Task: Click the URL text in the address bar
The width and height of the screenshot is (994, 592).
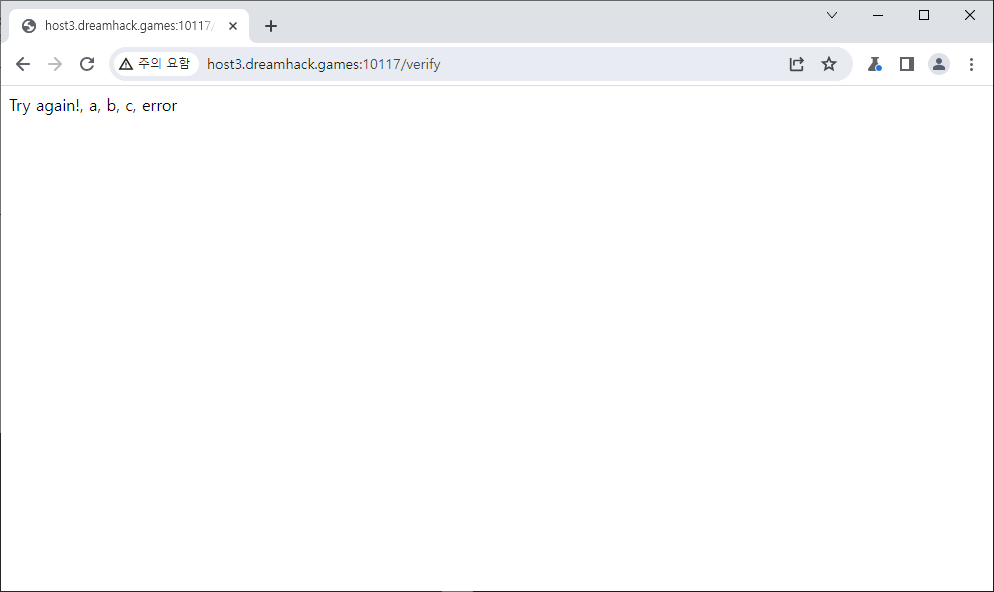Action: 323,64
